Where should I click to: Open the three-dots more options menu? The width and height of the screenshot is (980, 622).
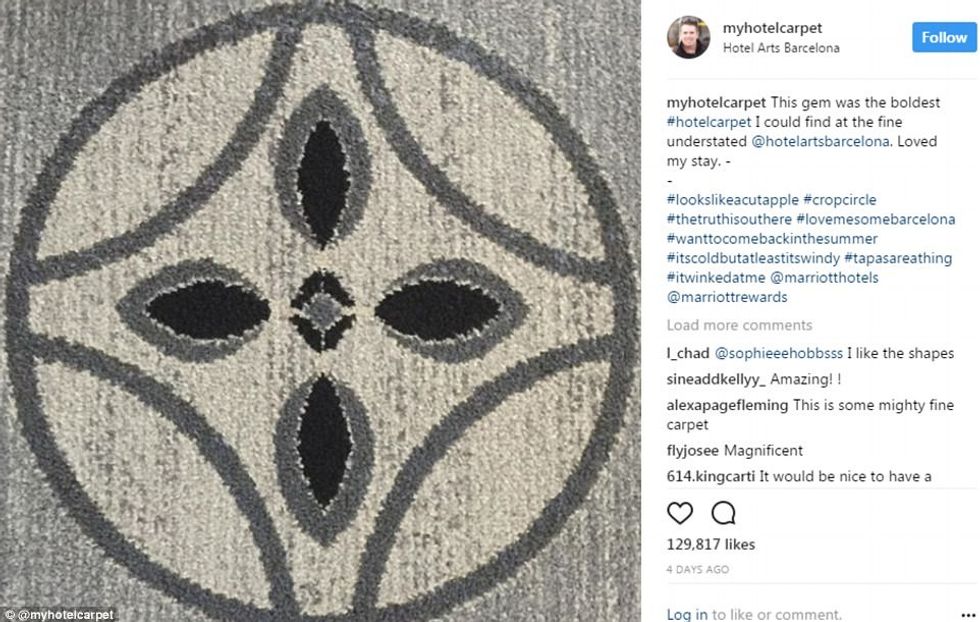pos(968,615)
